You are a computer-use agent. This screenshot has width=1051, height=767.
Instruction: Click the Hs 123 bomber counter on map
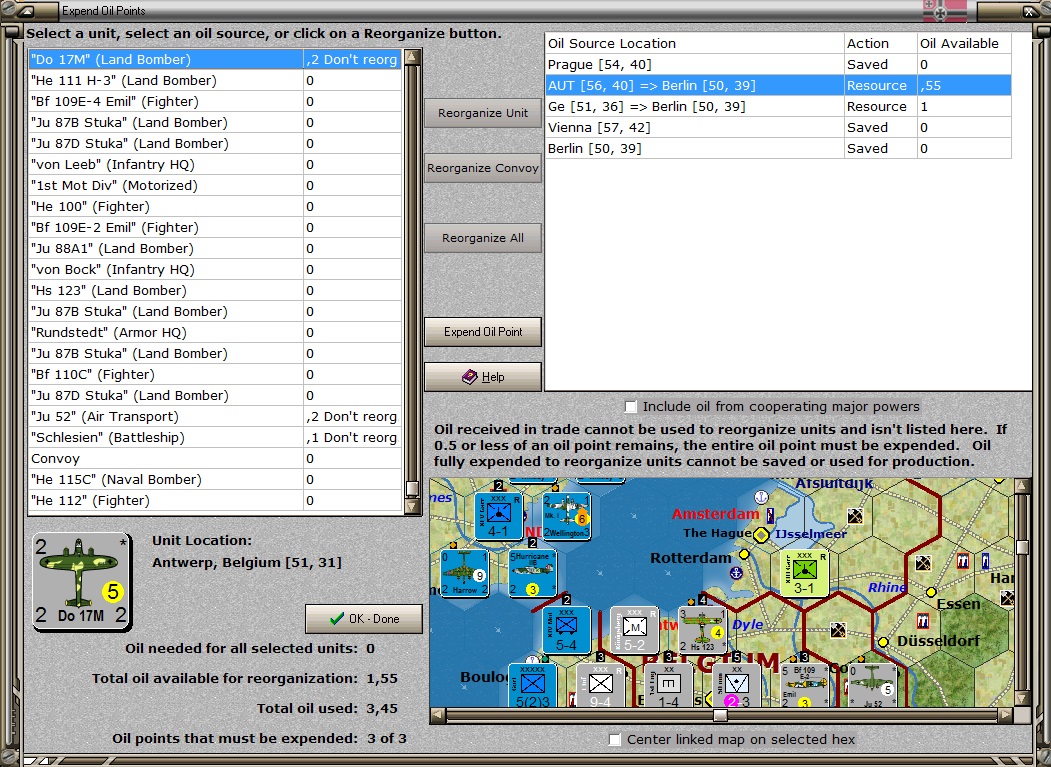pyautogui.click(x=702, y=630)
